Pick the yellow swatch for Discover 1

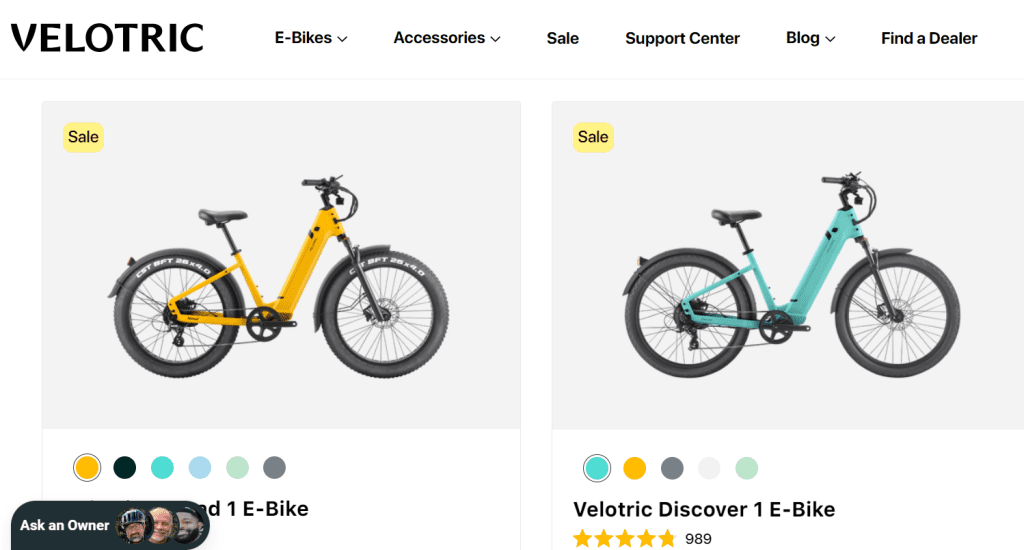pos(635,468)
